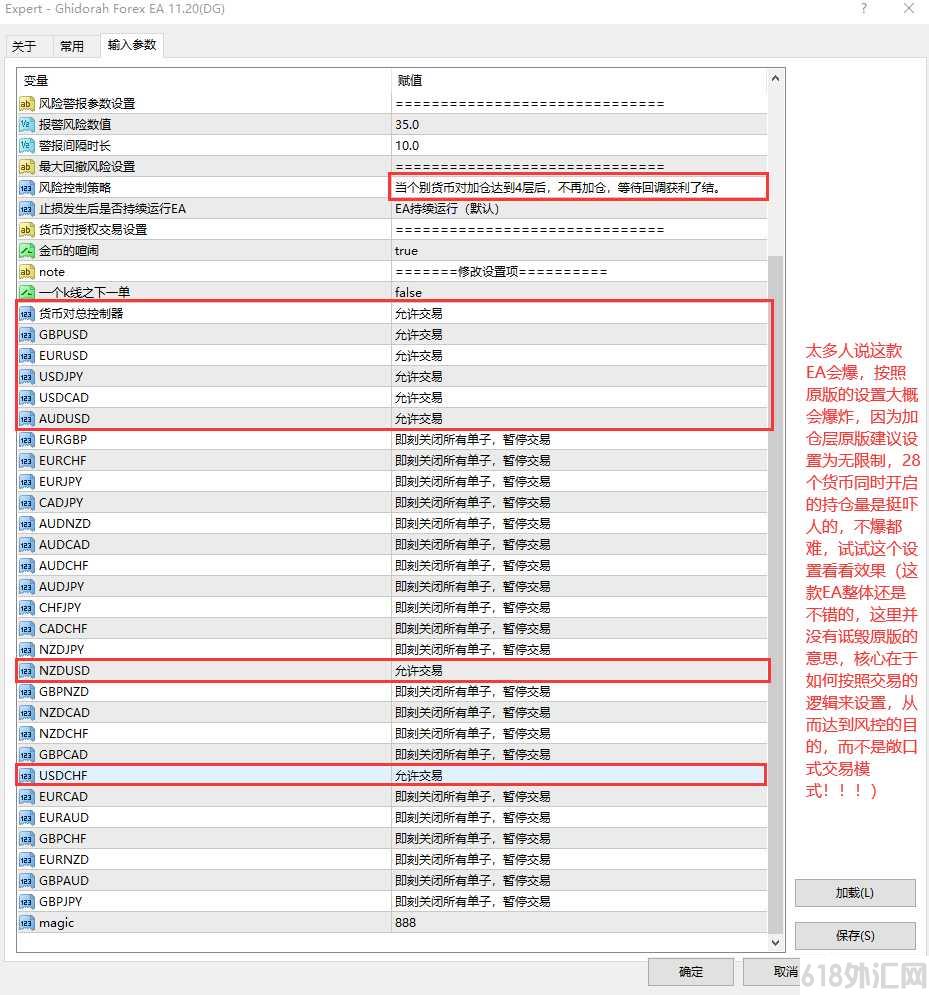Click the icon beside 货币对总控制器
929x995 pixels.
(x=26, y=313)
